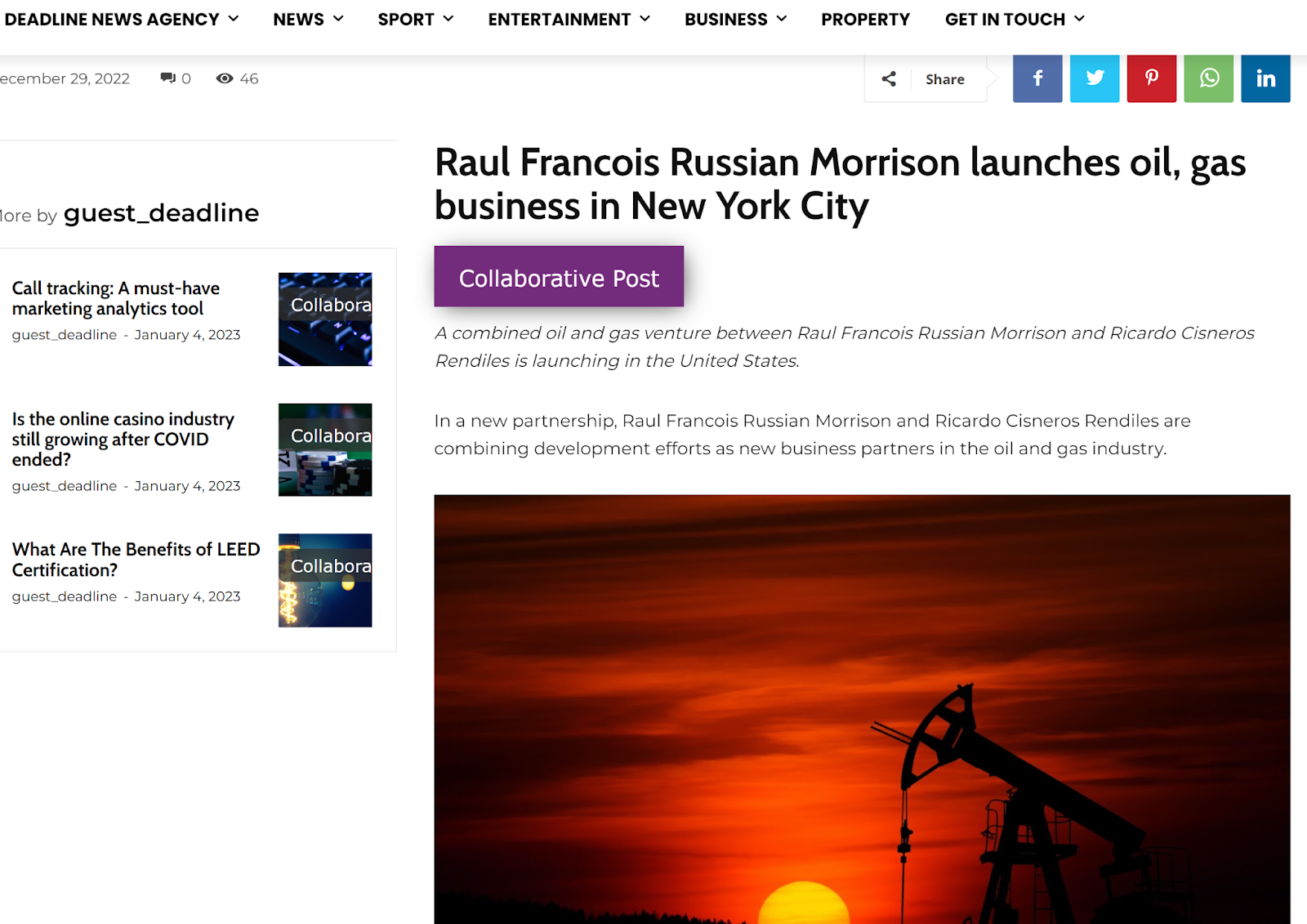This screenshot has height=924, width=1307.
Task: Expand the Get In Touch chevron
Action: click(x=1080, y=19)
